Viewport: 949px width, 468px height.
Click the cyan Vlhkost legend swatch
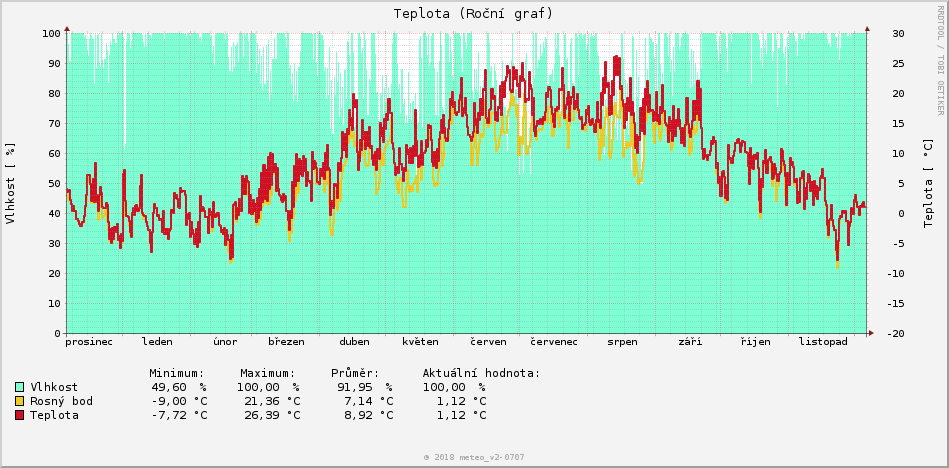click(20, 387)
